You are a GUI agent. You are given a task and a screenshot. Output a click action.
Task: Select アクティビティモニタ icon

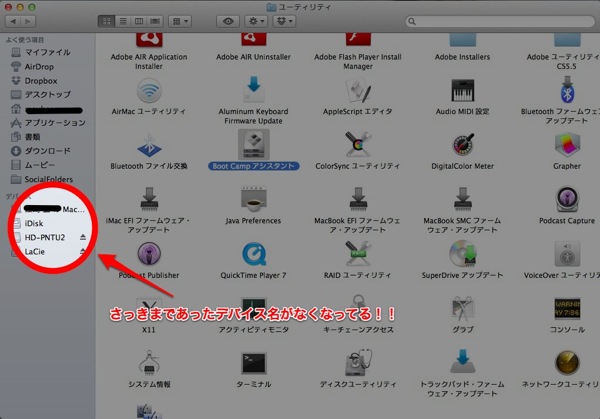(253, 309)
